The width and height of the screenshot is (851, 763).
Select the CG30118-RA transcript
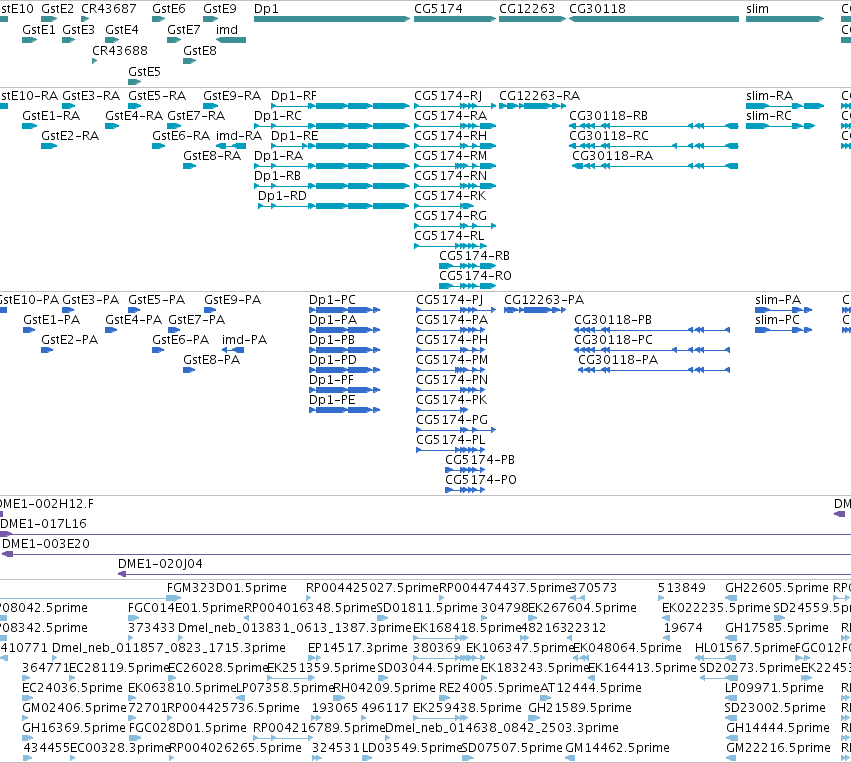(655, 166)
